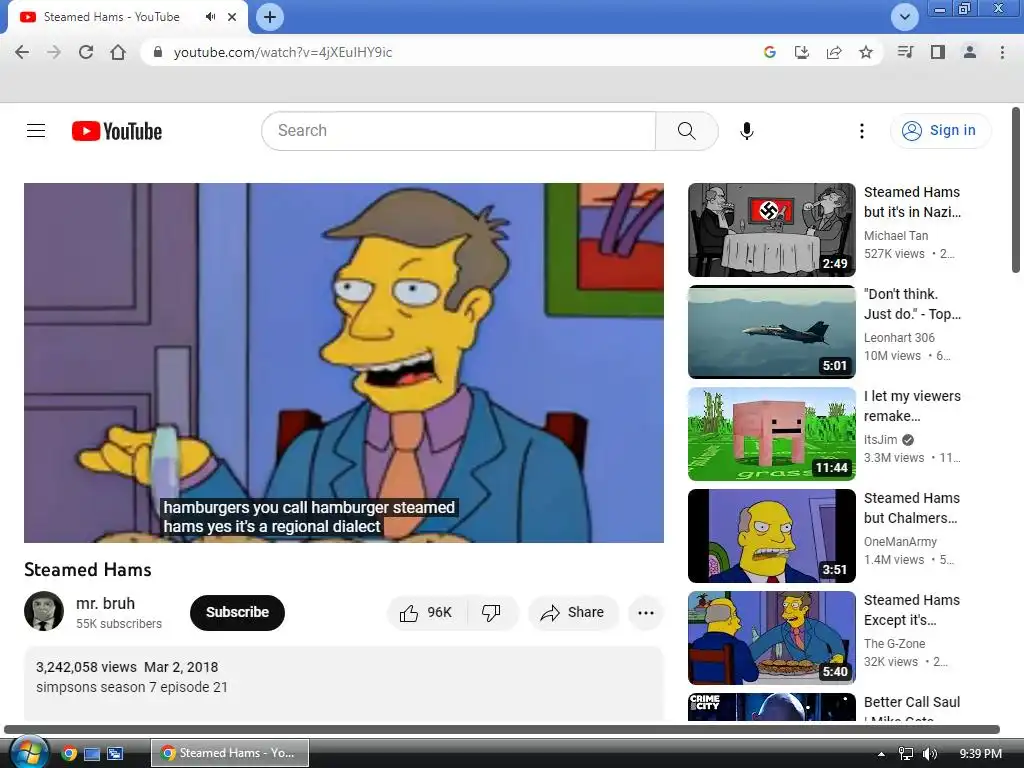
Task: Click the OneManArmy channel name
Action: point(900,541)
